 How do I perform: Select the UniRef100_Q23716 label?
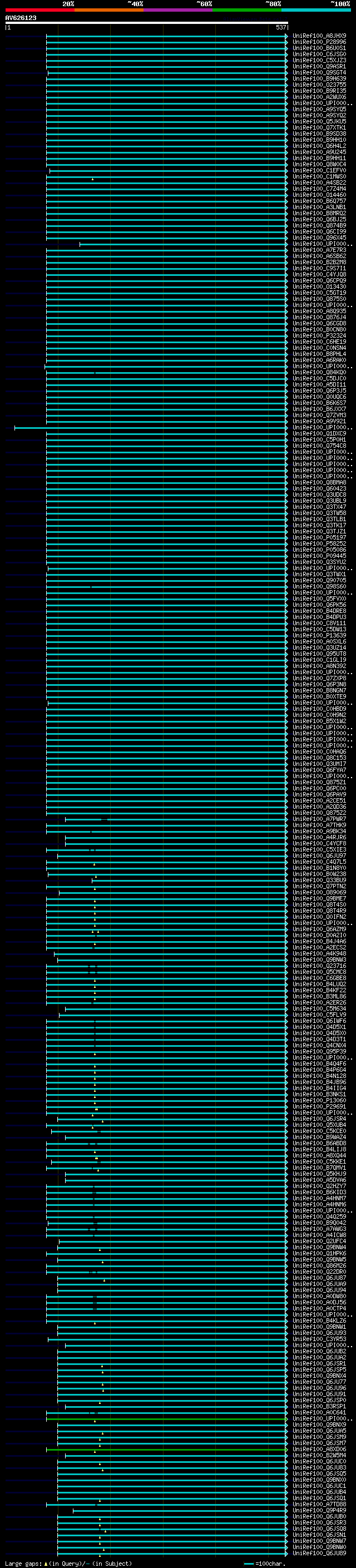tap(319, 966)
